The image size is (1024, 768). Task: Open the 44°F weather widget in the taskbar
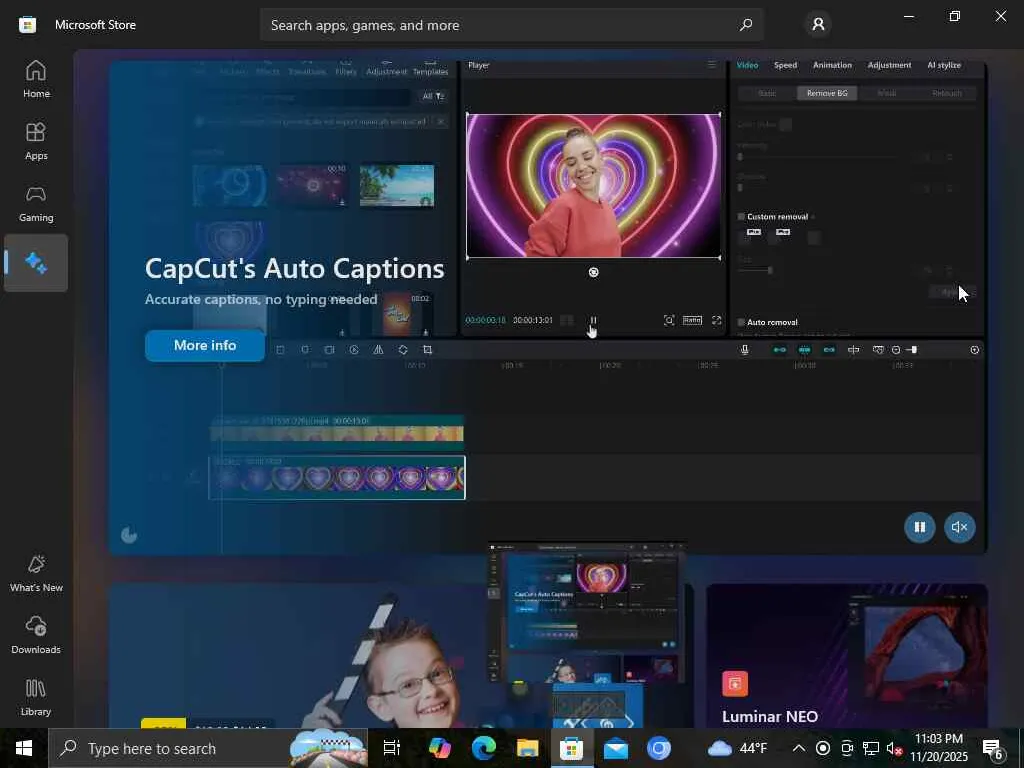[737, 748]
